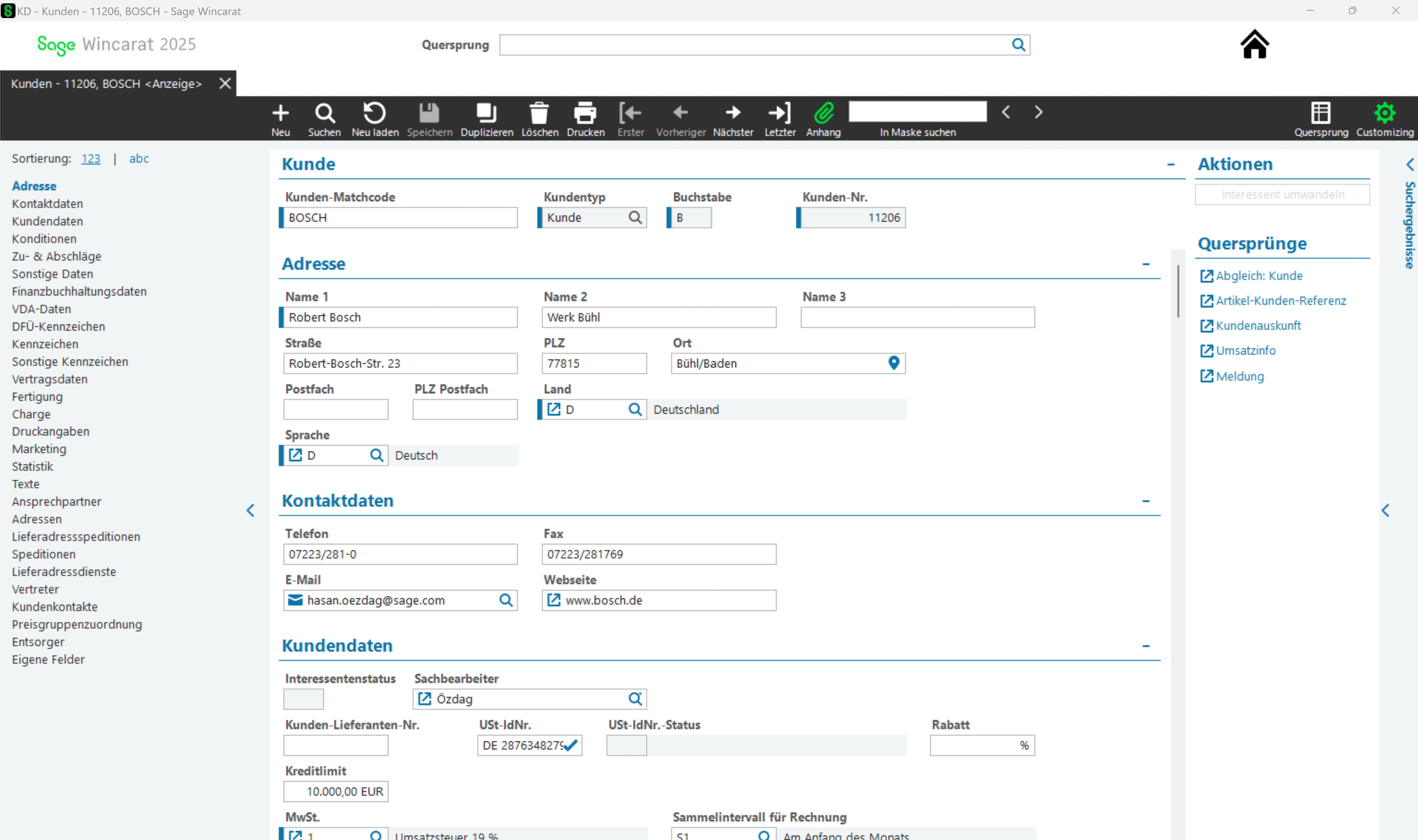Open Sprache lookup magnifier
1418x840 pixels.
click(x=376, y=455)
